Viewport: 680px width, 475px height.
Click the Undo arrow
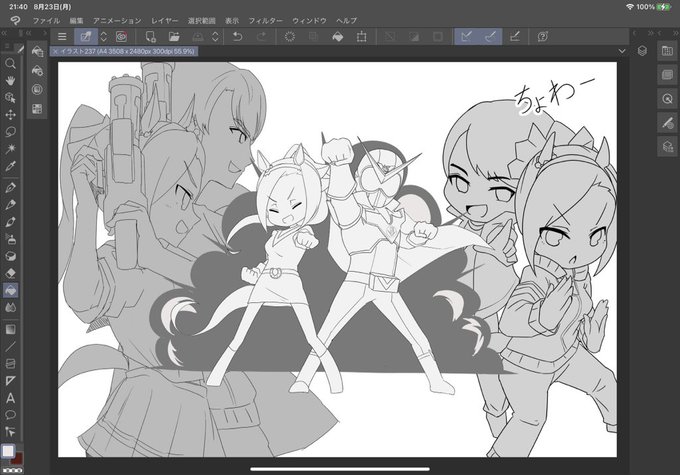[237, 37]
